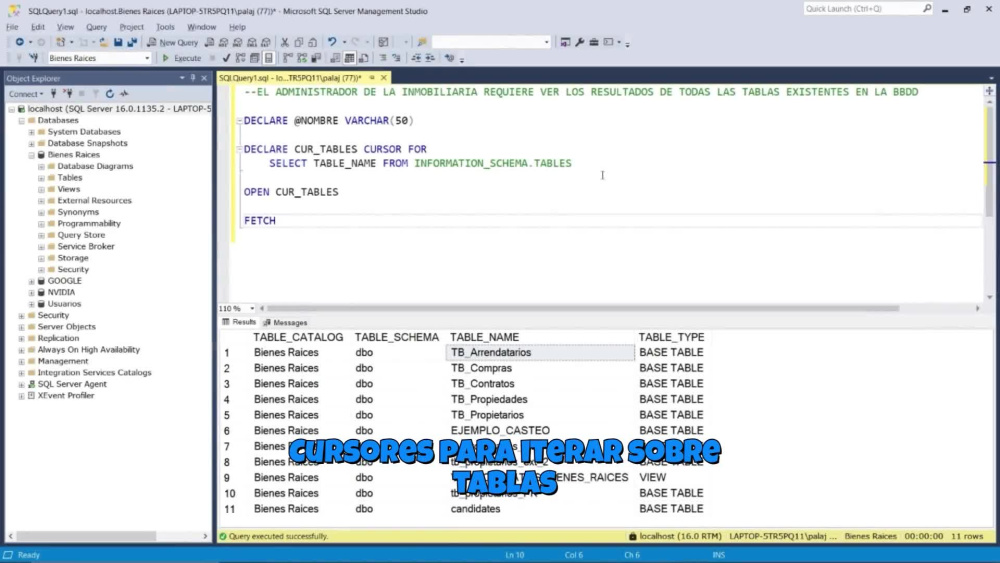Toggle Results to Text output mode
Screen dimensions: 1000x563
pyautogui.click(x=335, y=58)
